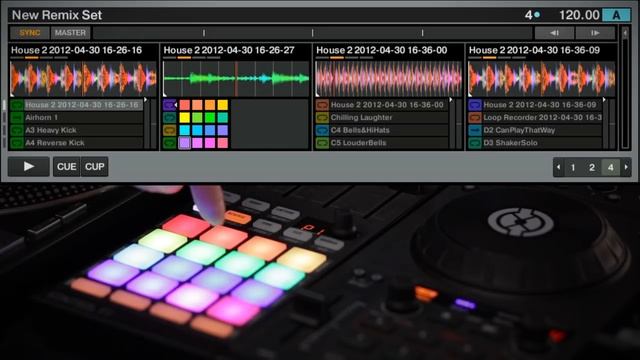
Task: Click loop icon beside 'Airhorn 1' sample
Action: click(x=17, y=118)
